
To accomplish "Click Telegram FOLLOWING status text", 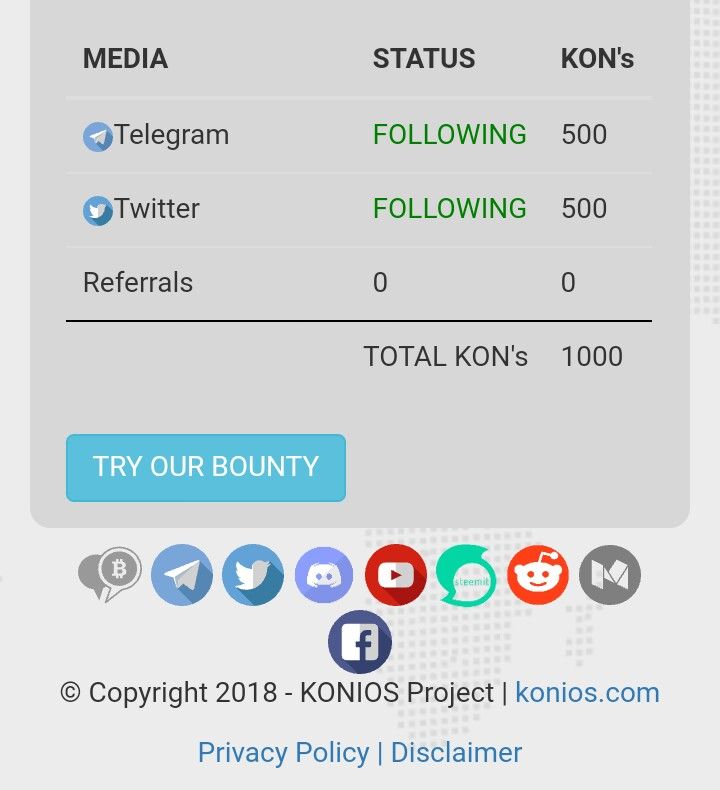I will [x=449, y=135].
